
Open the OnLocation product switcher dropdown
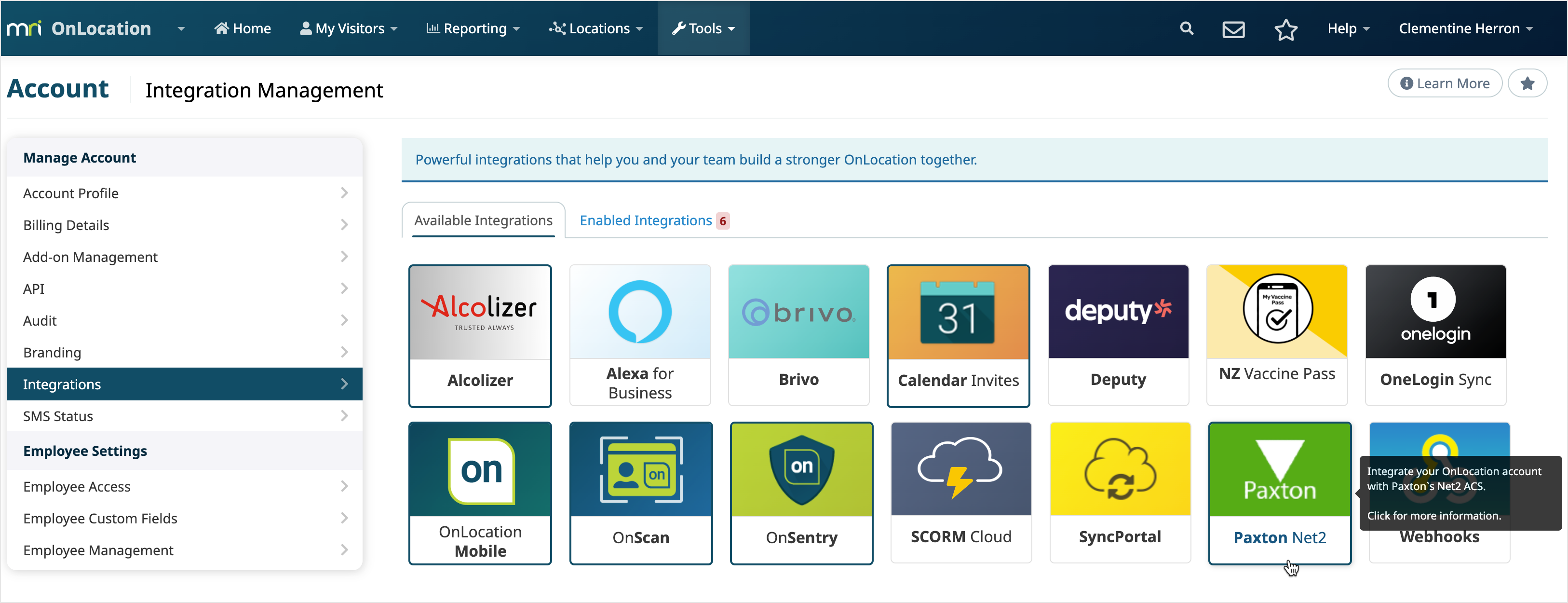(x=181, y=28)
